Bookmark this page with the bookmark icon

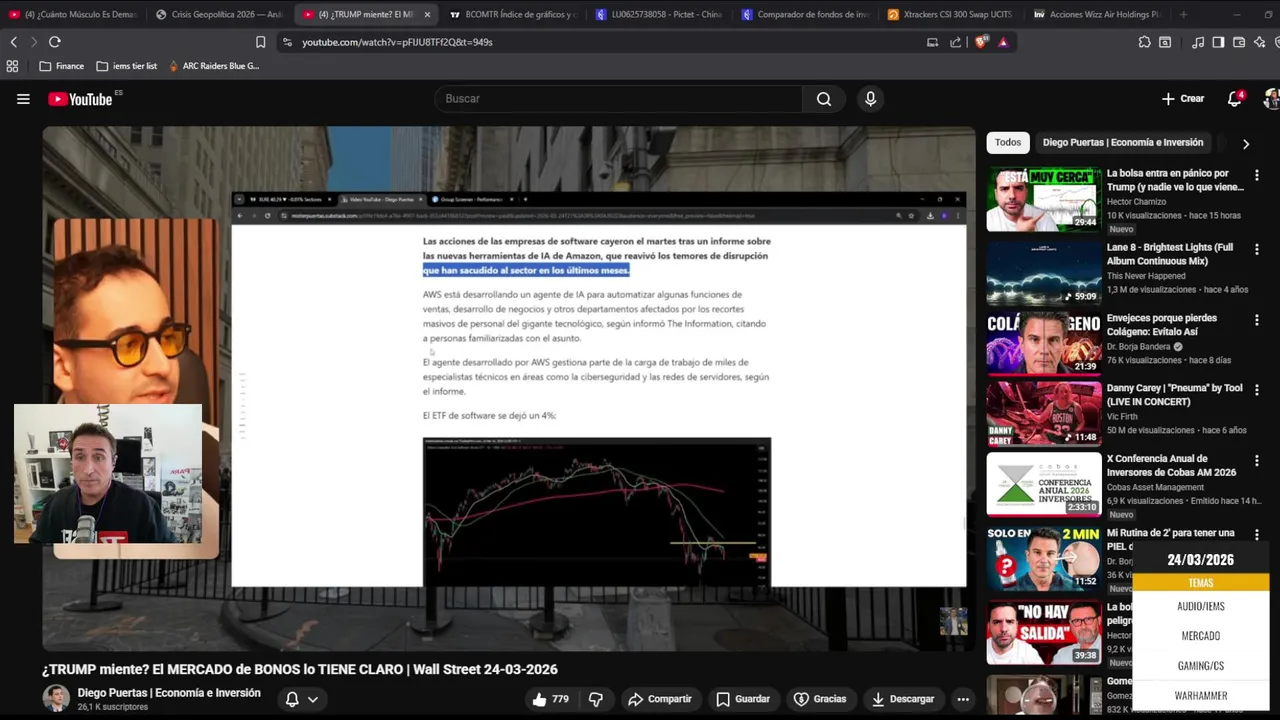(261, 42)
